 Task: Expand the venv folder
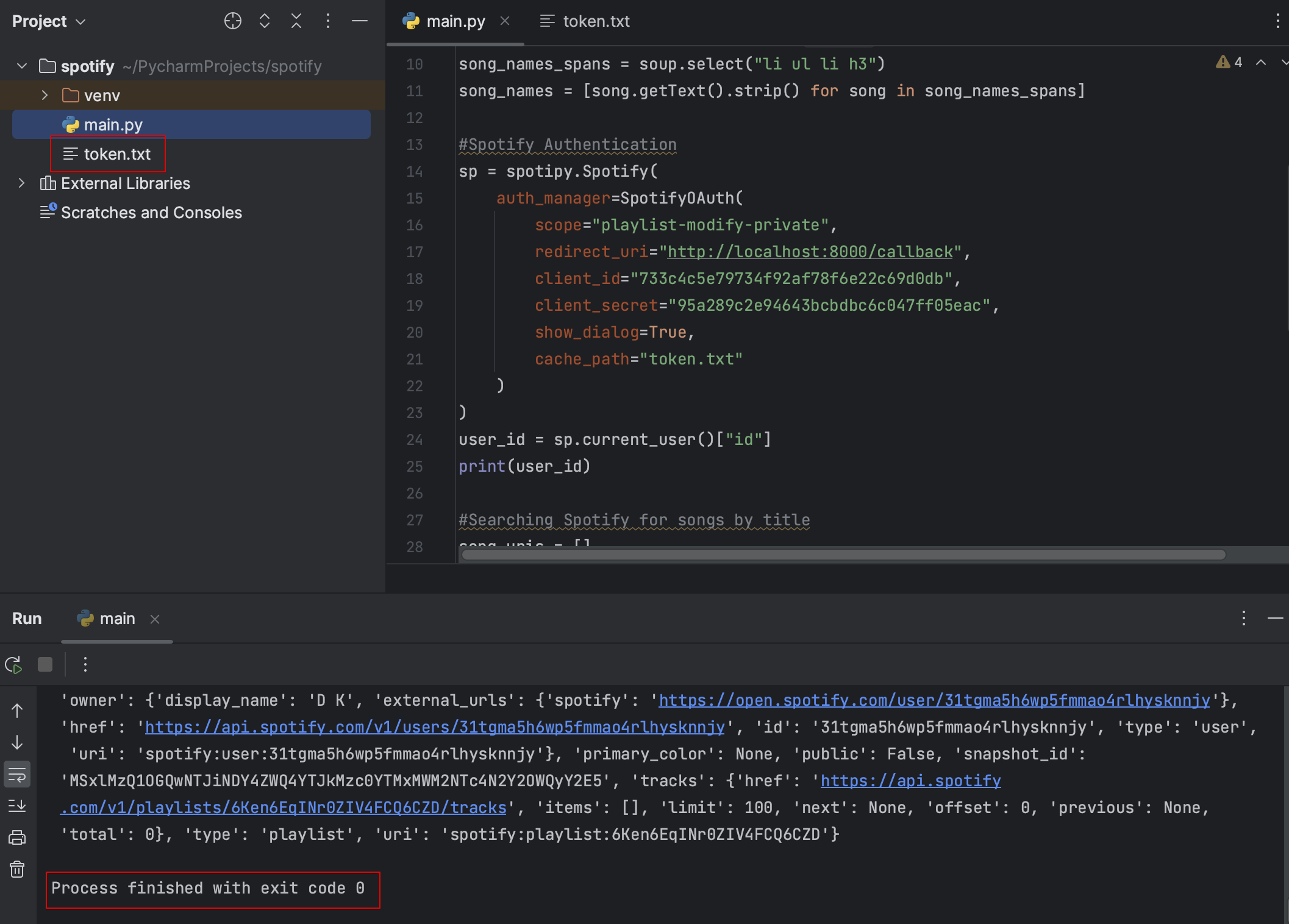click(45, 95)
